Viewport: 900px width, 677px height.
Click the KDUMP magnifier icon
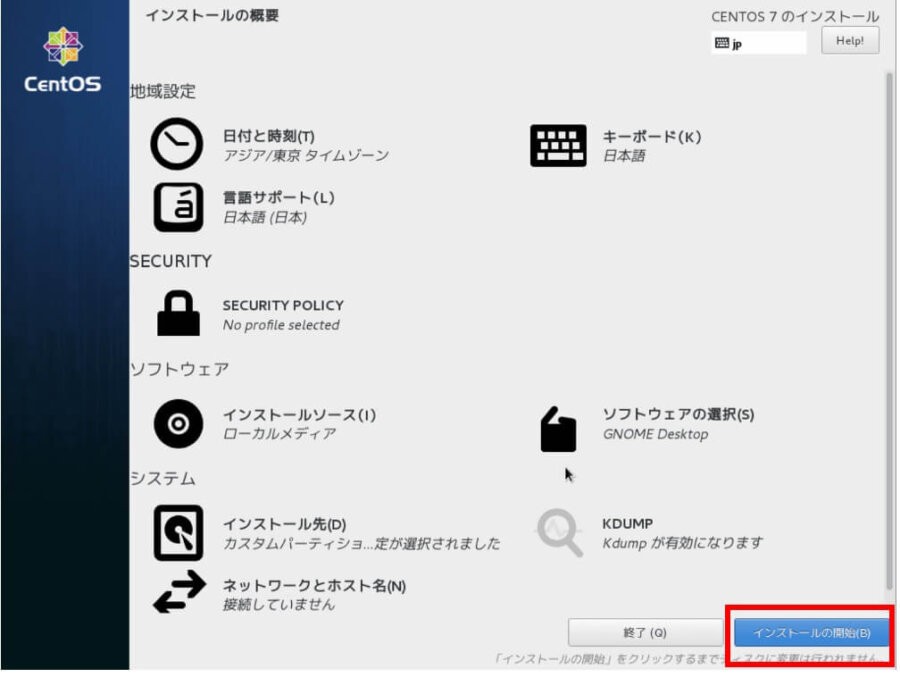[560, 532]
